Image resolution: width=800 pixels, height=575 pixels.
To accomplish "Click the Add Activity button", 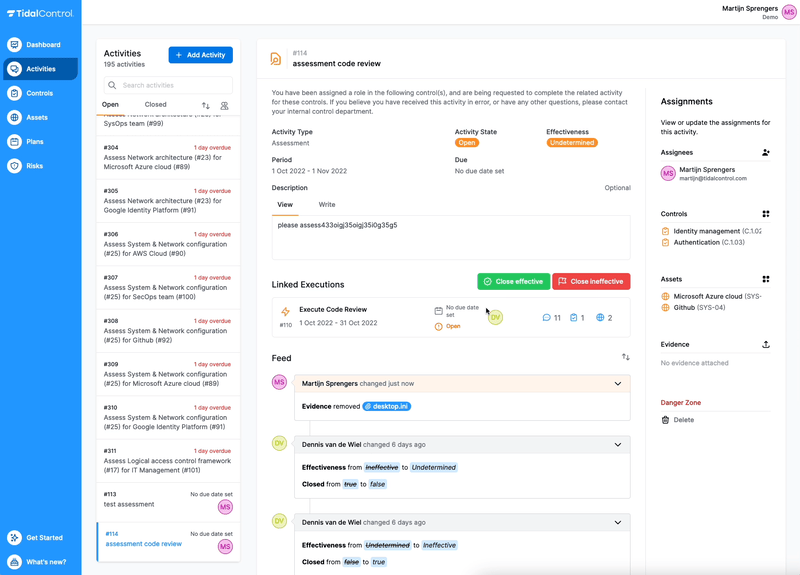I will pyautogui.click(x=200, y=55).
